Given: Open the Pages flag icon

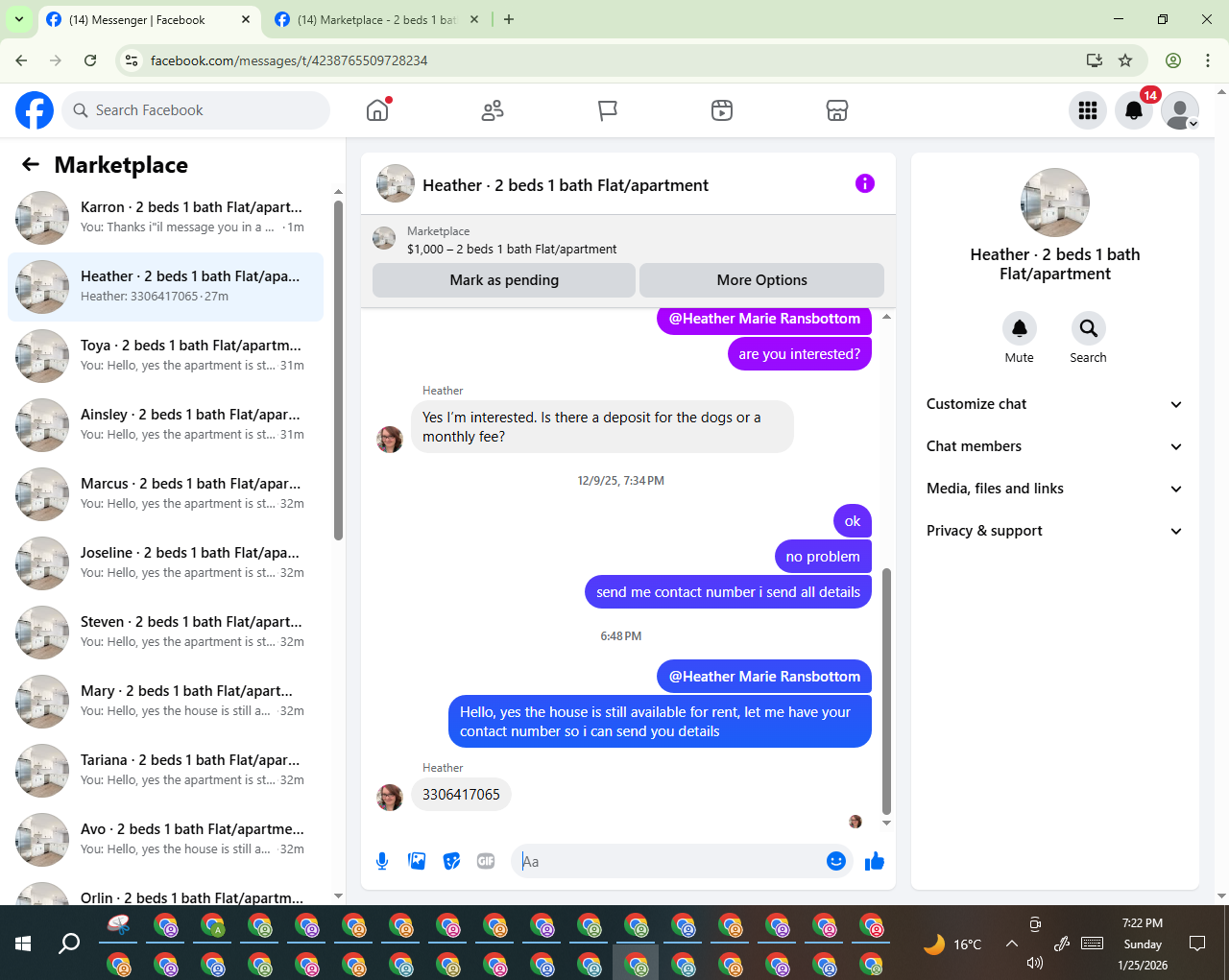Looking at the screenshot, I should click(x=608, y=110).
